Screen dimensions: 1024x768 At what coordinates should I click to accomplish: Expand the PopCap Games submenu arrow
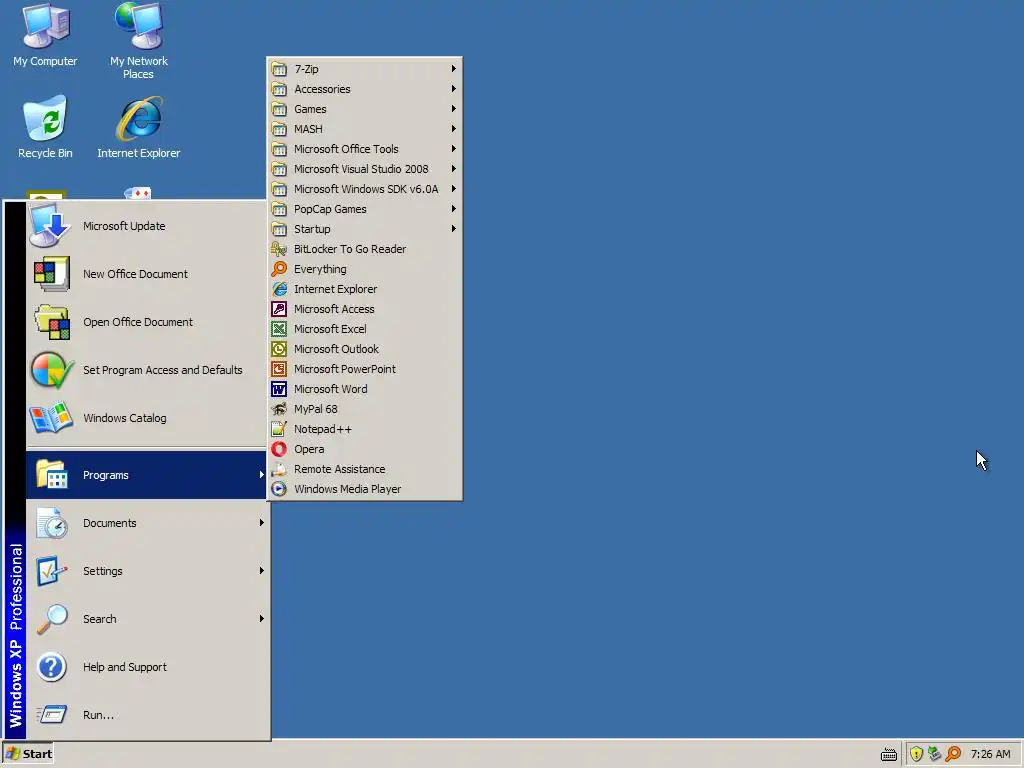point(453,209)
